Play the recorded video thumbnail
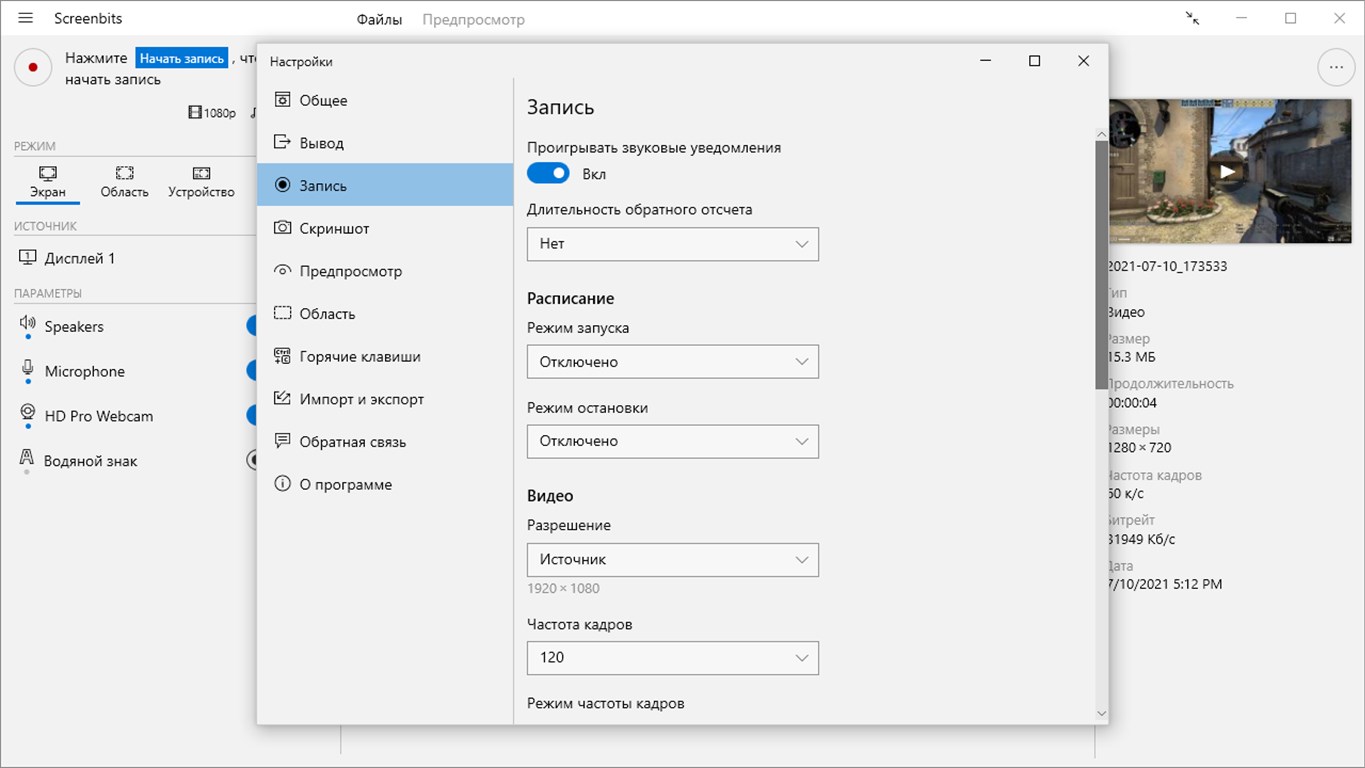 click(1228, 171)
